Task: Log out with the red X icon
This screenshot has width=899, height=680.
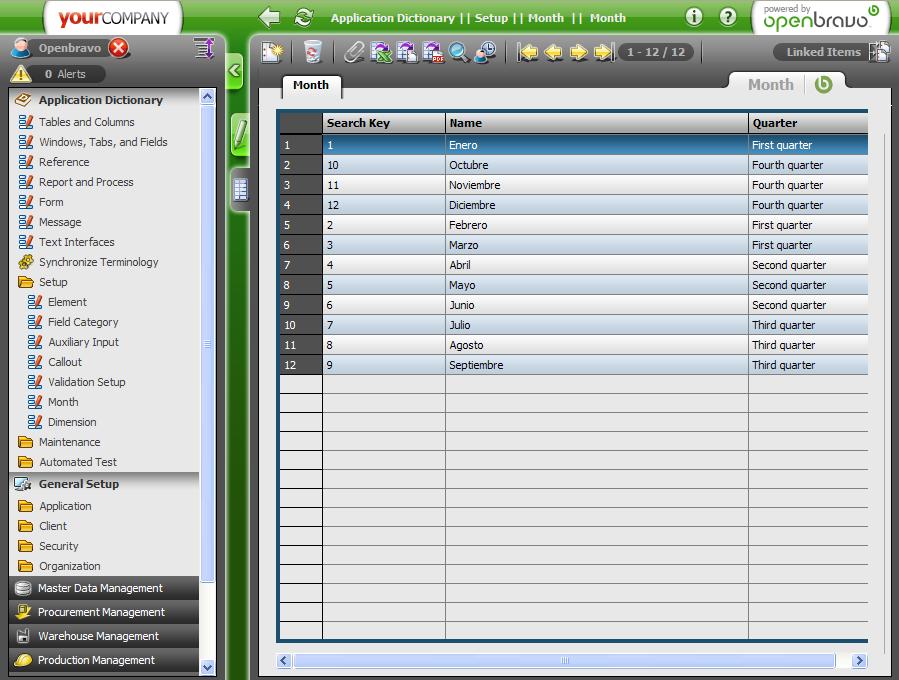Action: [x=119, y=48]
